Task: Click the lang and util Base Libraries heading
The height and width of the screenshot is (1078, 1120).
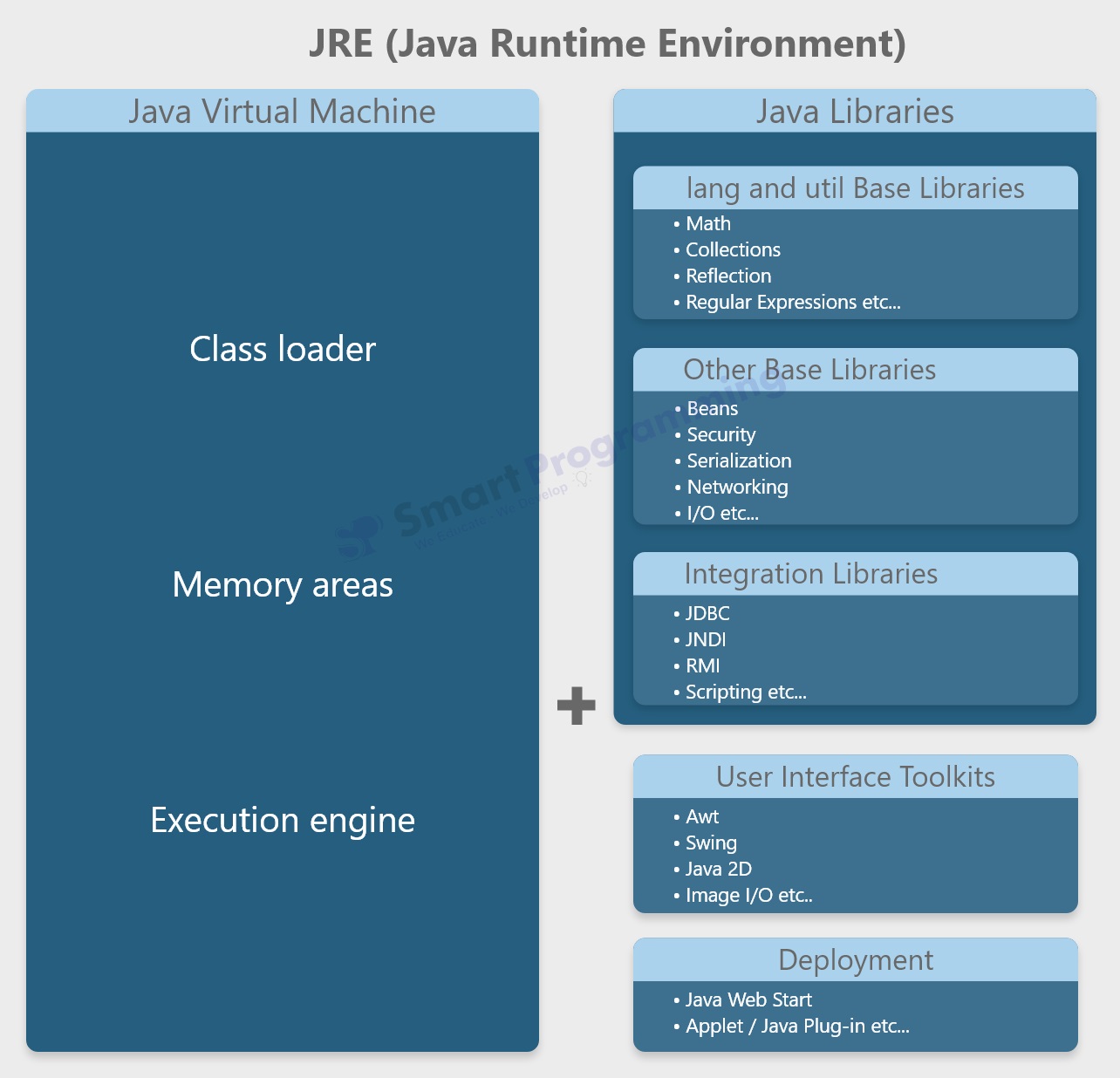Action: coord(856,188)
